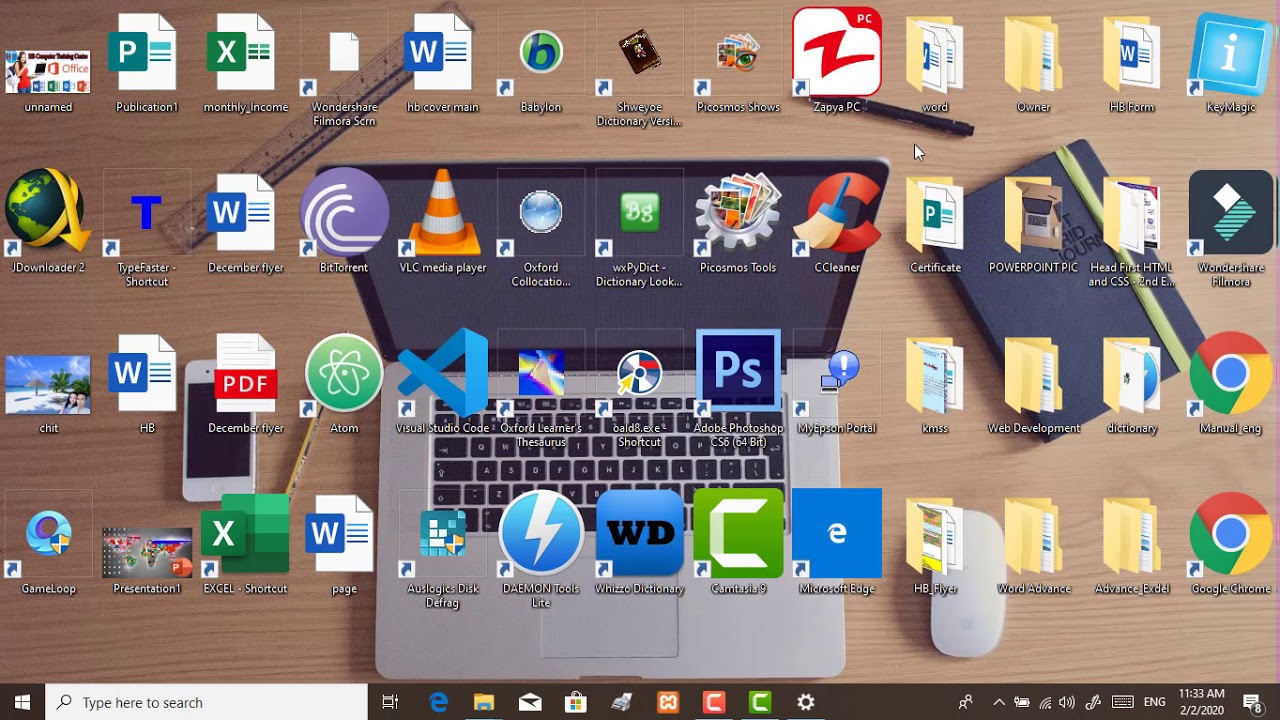Open File Explorer from the taskbar
The height and width of the screenshot is (720, 1280).
pos(484,702)
